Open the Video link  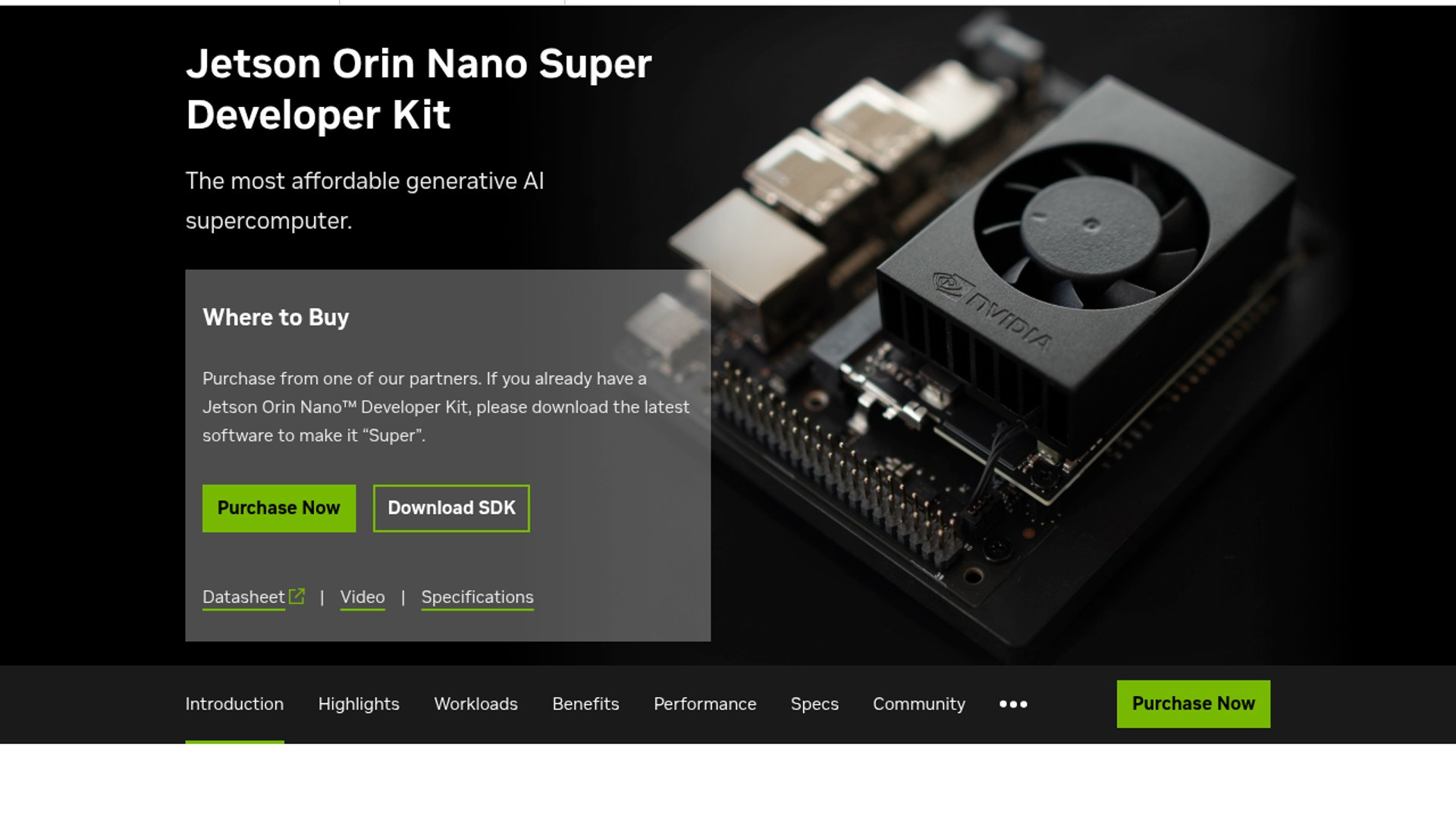(362, 598)
